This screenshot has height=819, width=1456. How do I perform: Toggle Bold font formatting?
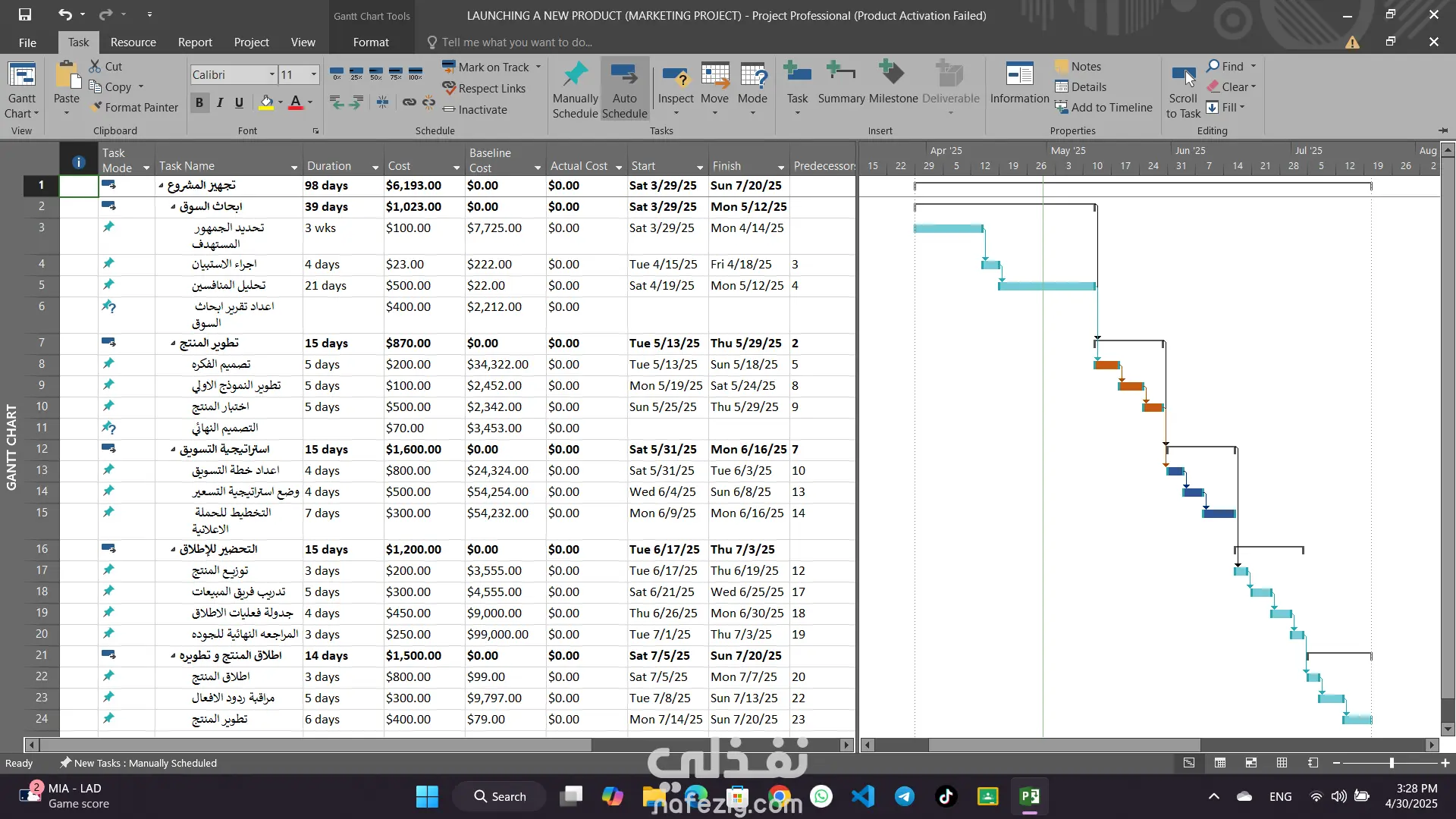click(x=199, y=102)
